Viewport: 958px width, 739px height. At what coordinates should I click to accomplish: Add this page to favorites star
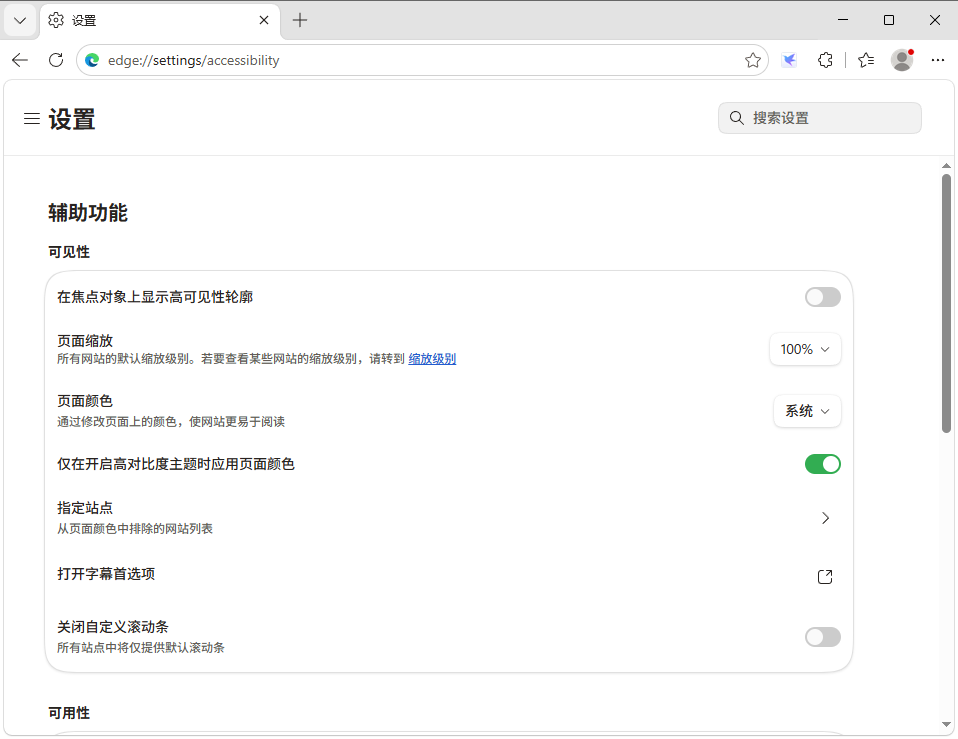pyautogui.click(x=753, y=60)
